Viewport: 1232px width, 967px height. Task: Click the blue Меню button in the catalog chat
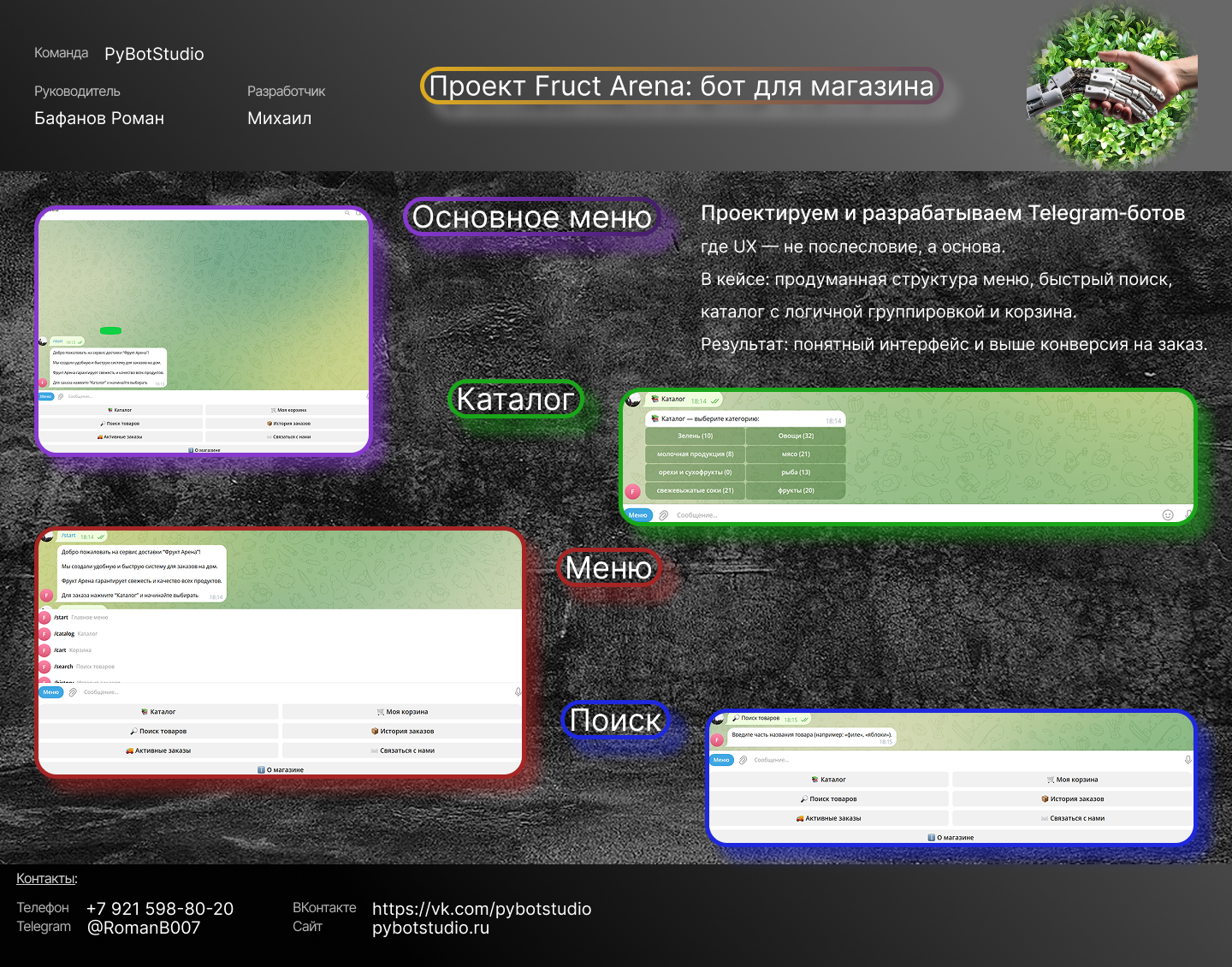[x=638, y=515]
